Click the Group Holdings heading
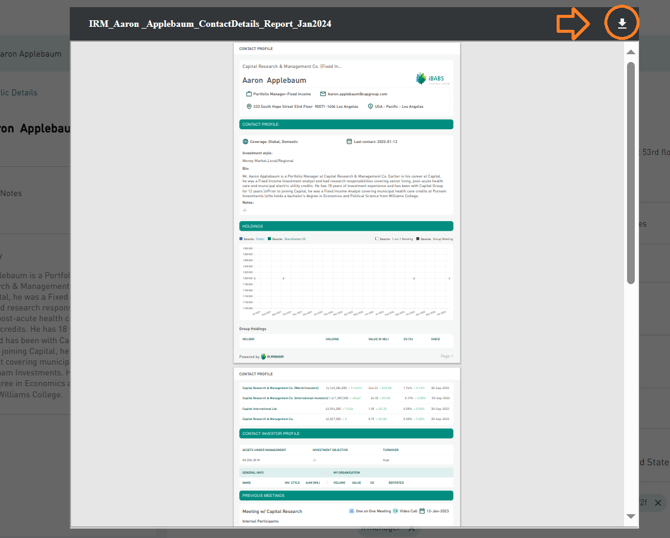670x538 pixels. tap(253, 329)
